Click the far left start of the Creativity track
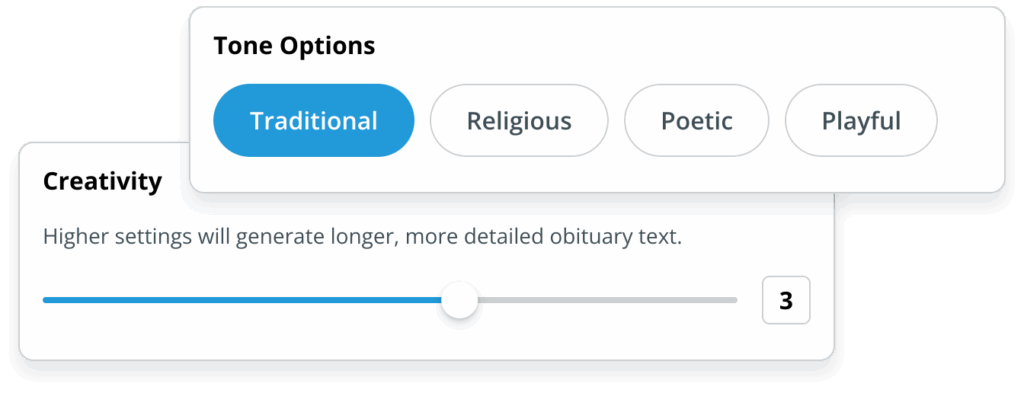Screen dimensions: 1024x393 pos(47,300)
